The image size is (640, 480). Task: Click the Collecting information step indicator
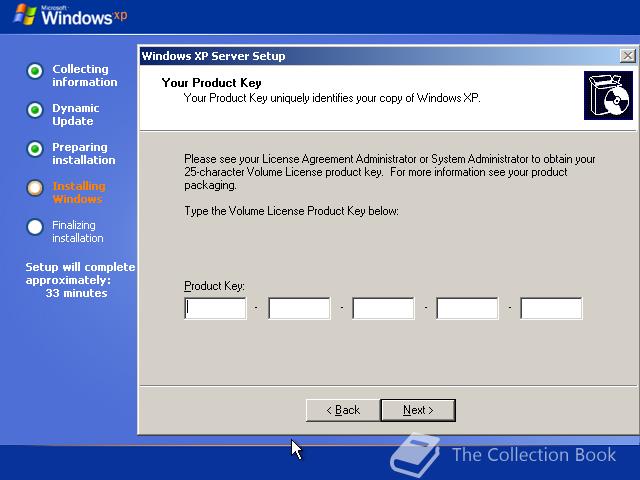pyautogui.click(x=35, y=71)
